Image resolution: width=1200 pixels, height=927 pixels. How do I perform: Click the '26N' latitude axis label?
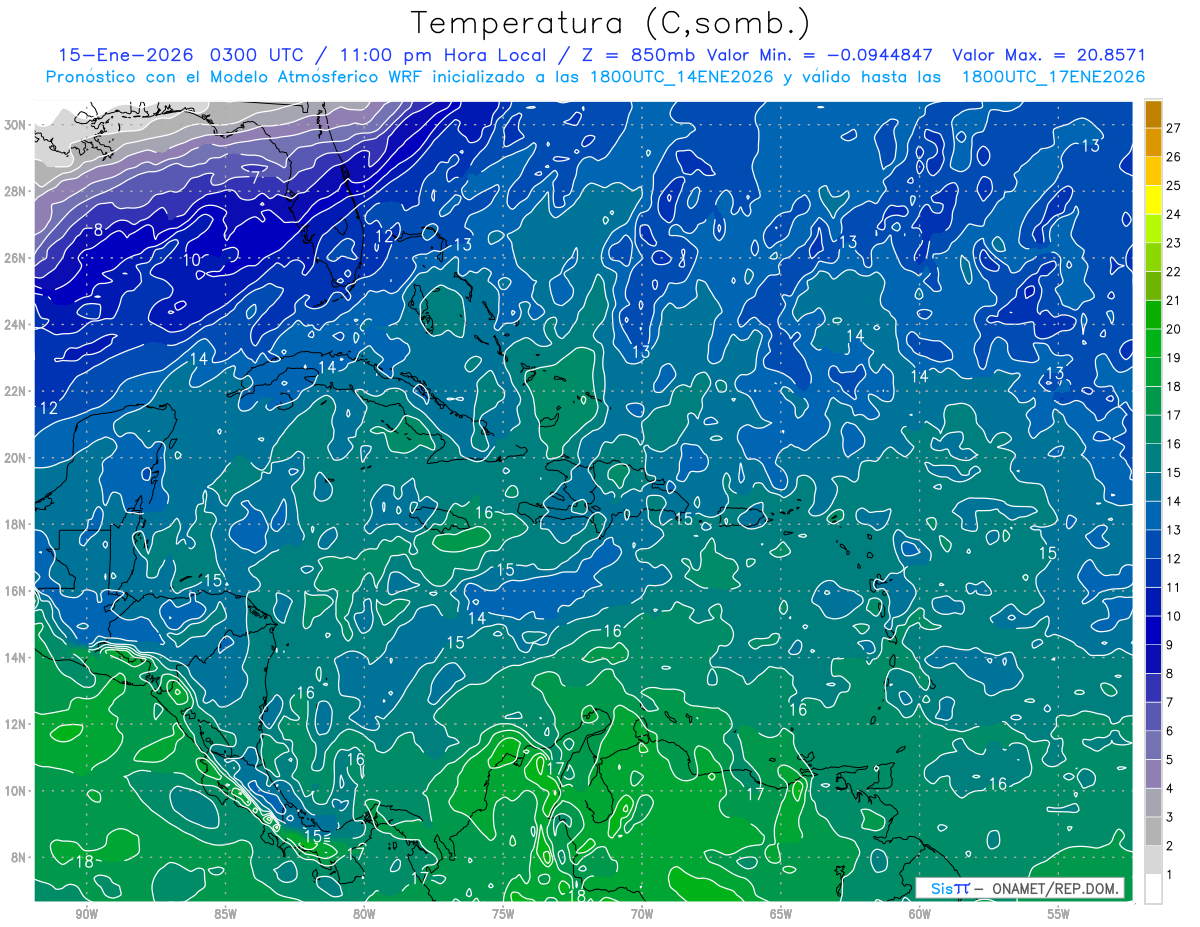(15, 258)
